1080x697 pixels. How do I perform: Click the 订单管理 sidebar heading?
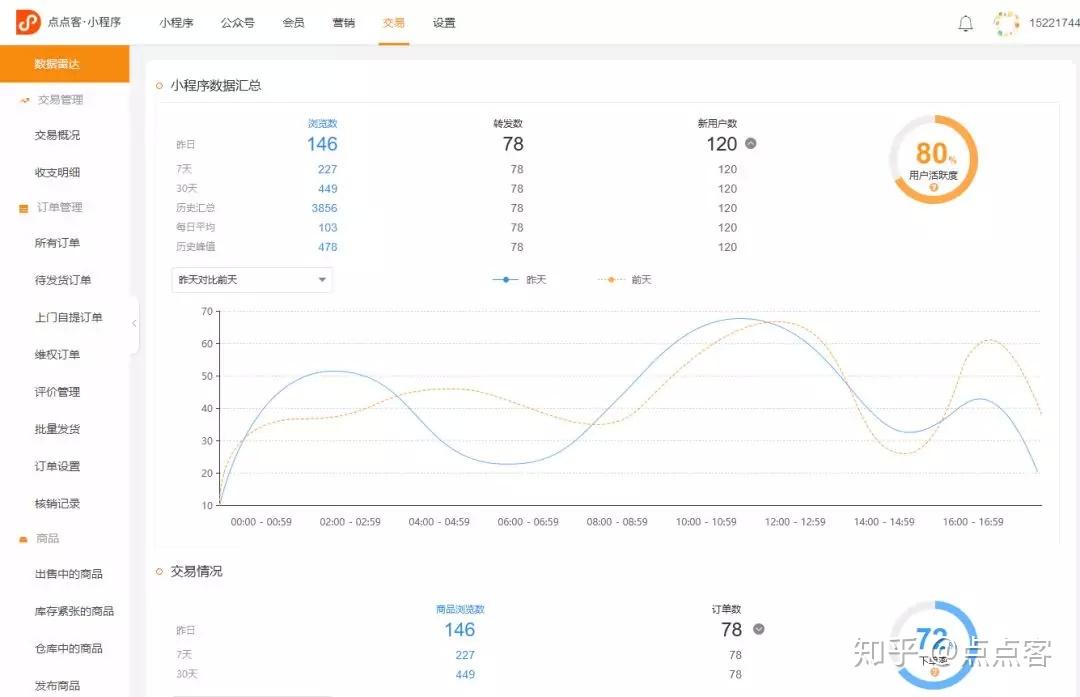click(x=59, y=207)
